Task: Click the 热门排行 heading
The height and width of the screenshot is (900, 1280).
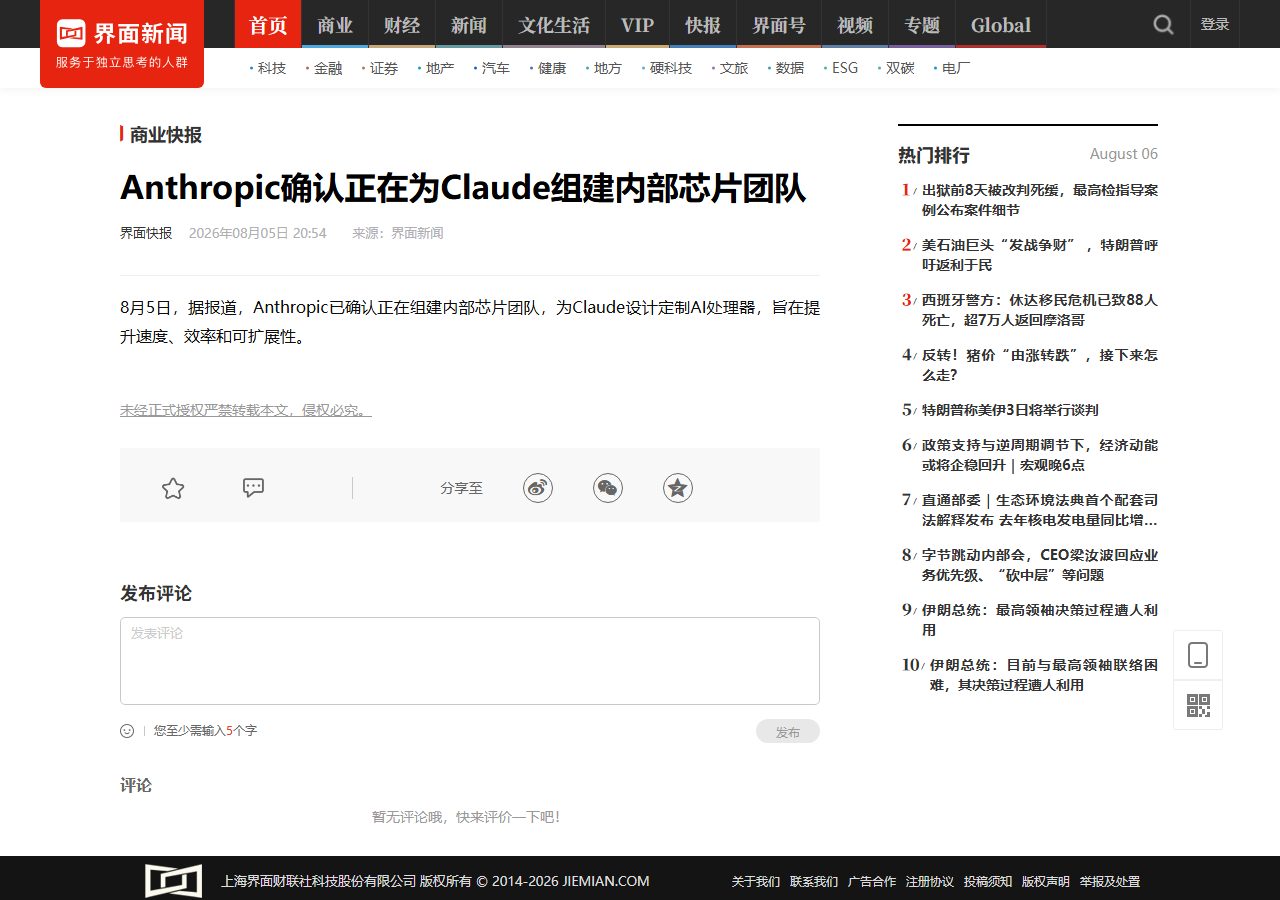Action: click(x=934, y=155)
